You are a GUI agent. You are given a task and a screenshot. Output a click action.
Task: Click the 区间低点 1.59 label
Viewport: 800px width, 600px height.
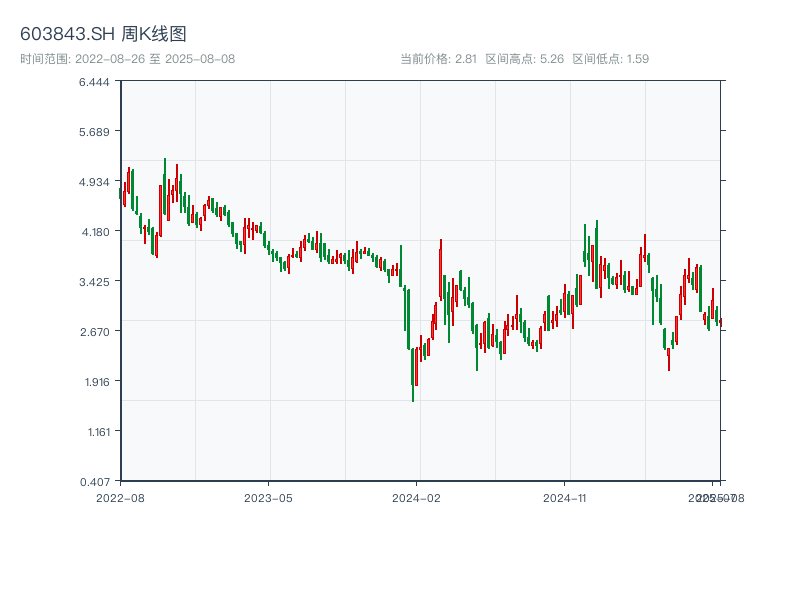point(610,59)
